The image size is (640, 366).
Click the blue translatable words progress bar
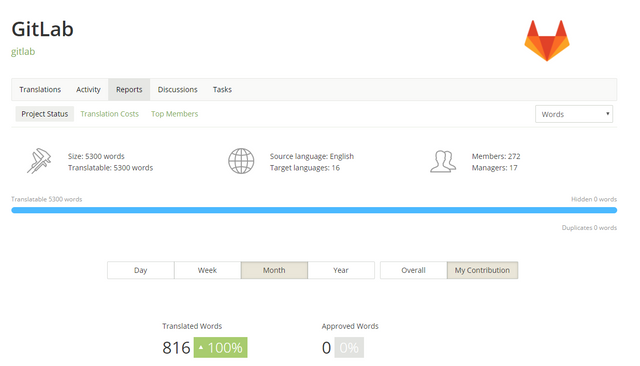click(314, 210)
